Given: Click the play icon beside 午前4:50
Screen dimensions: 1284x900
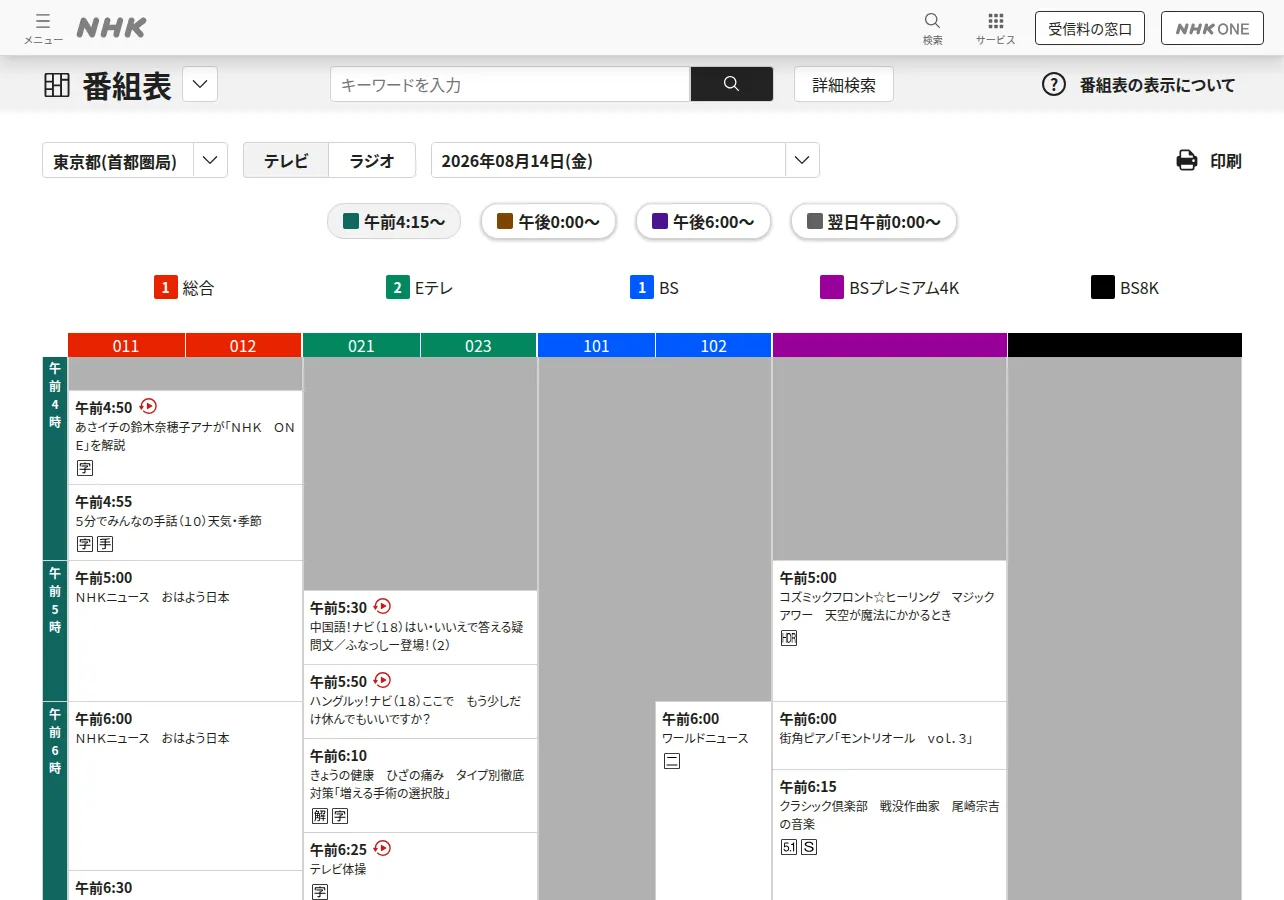Looking at the screenshot, I should coord(148,406).
